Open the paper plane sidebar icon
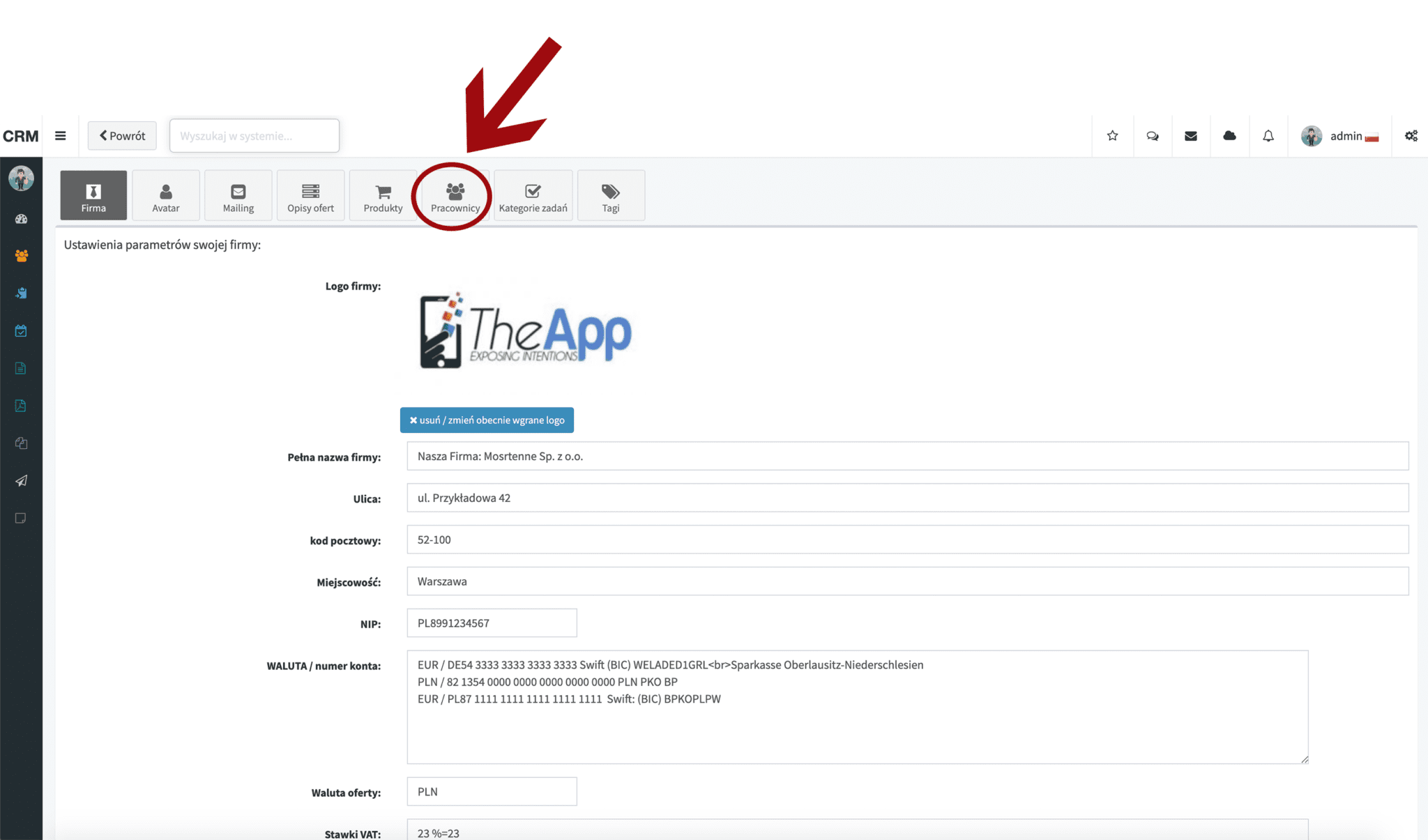The image size is (1428, 840). pos(21,481)
